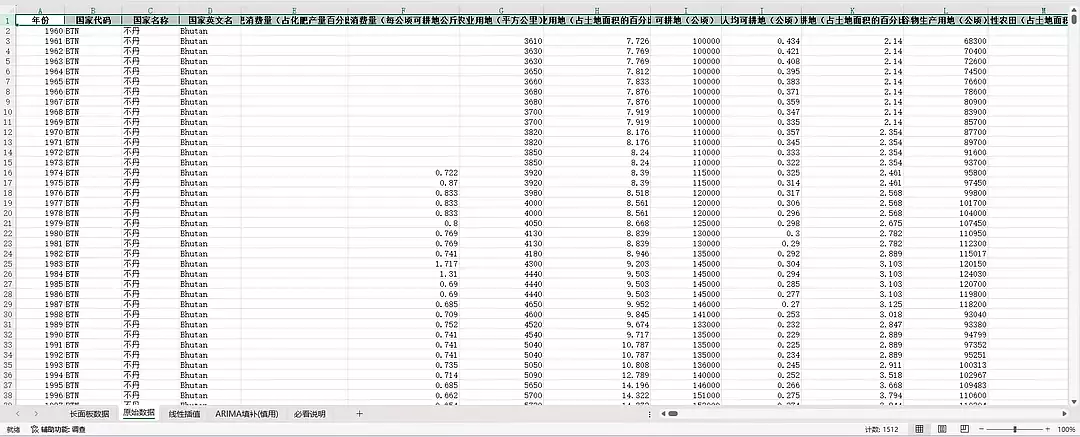1080x437 pixels.
Task: Select row 16 header
Action: coord(7,172)
